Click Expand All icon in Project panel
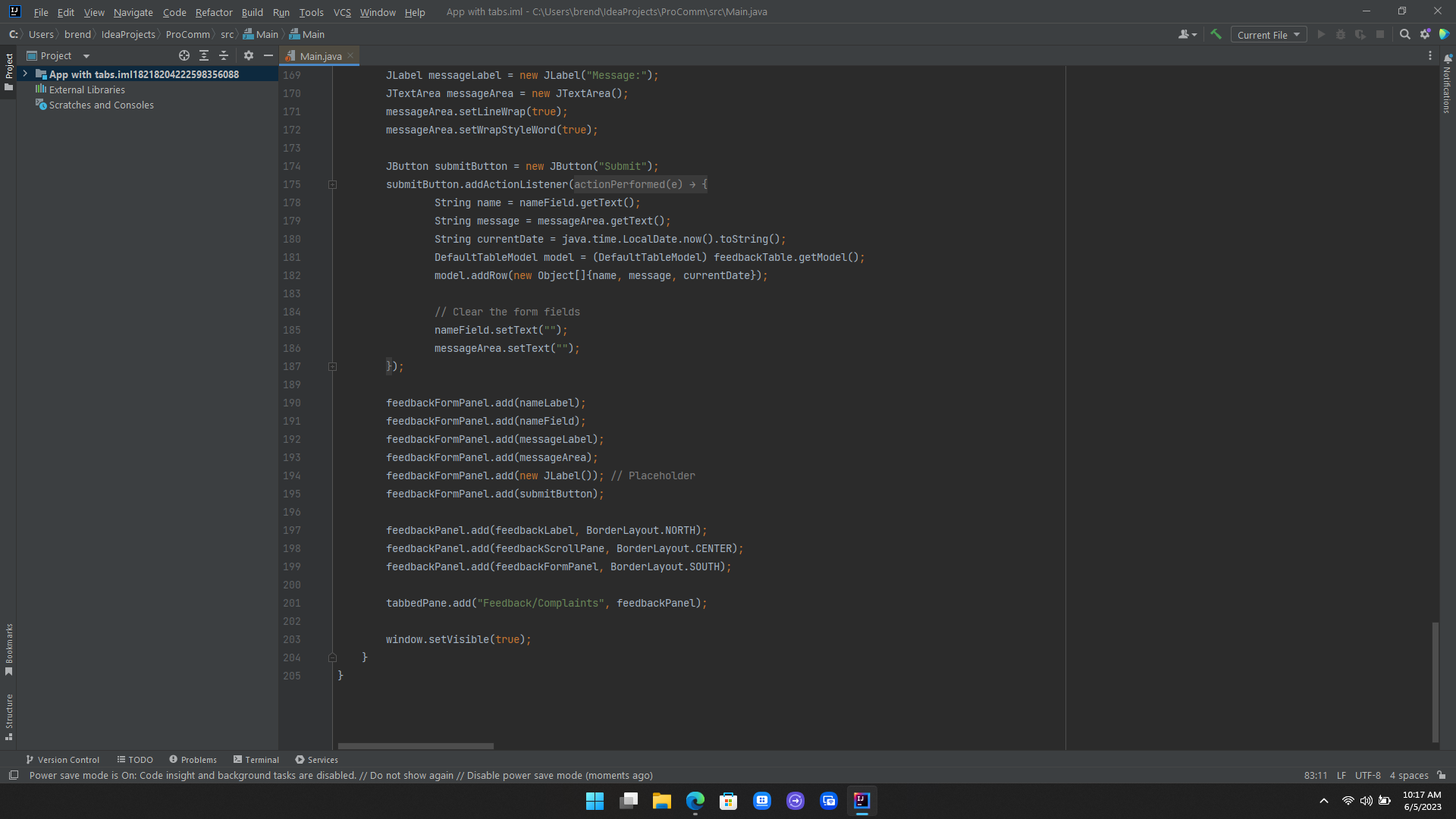This screenshot has width=1456, height=819. (x=203, y=55)
